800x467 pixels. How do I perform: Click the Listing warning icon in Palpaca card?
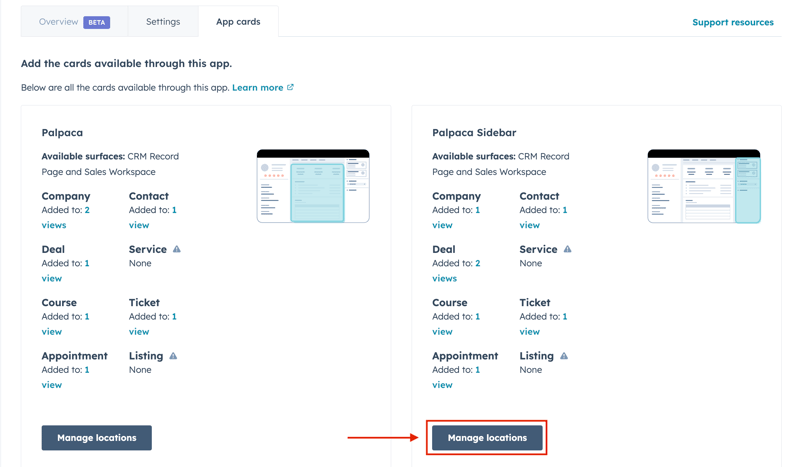(x=173, y=356)
